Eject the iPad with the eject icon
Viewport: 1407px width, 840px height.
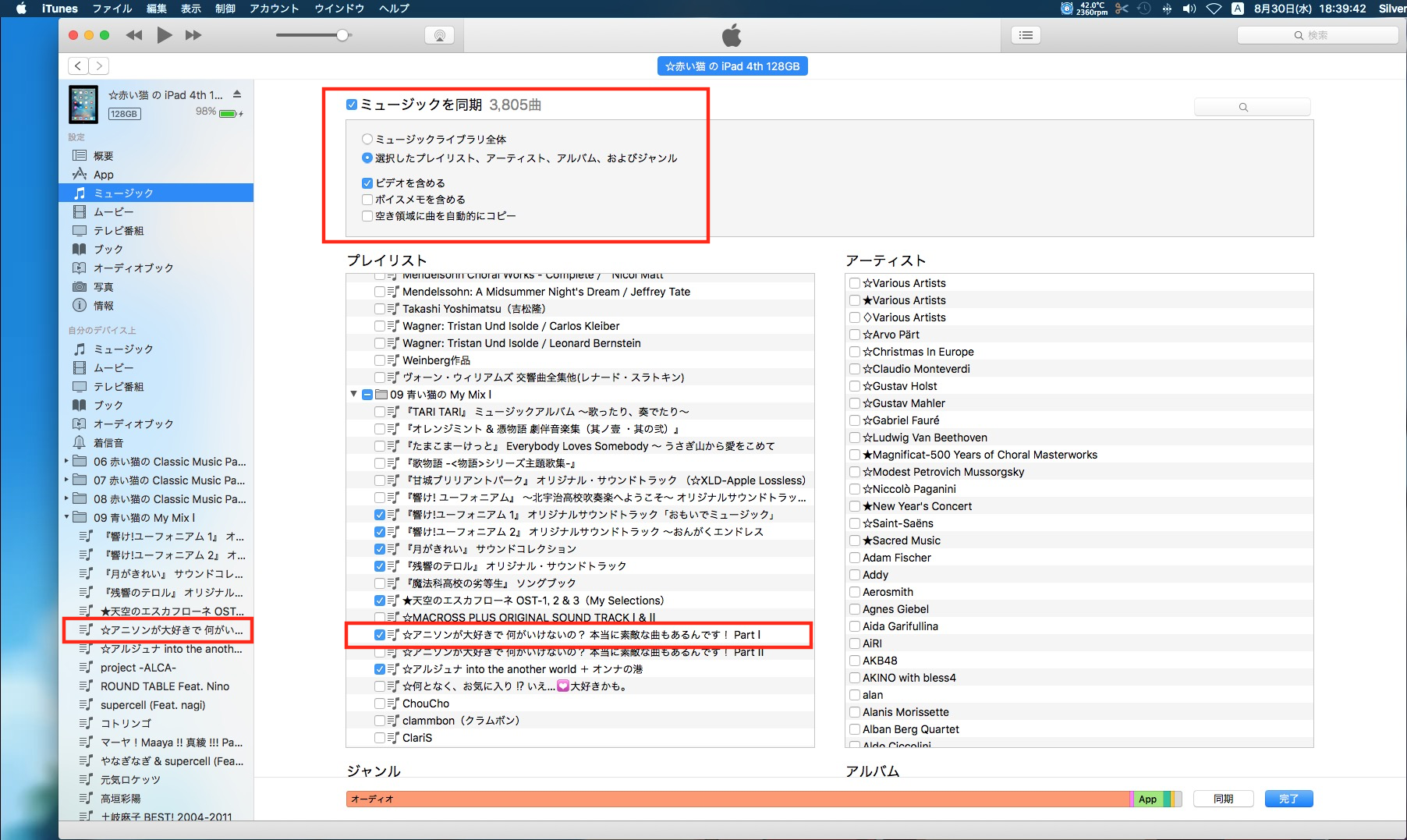coord(237,94)
